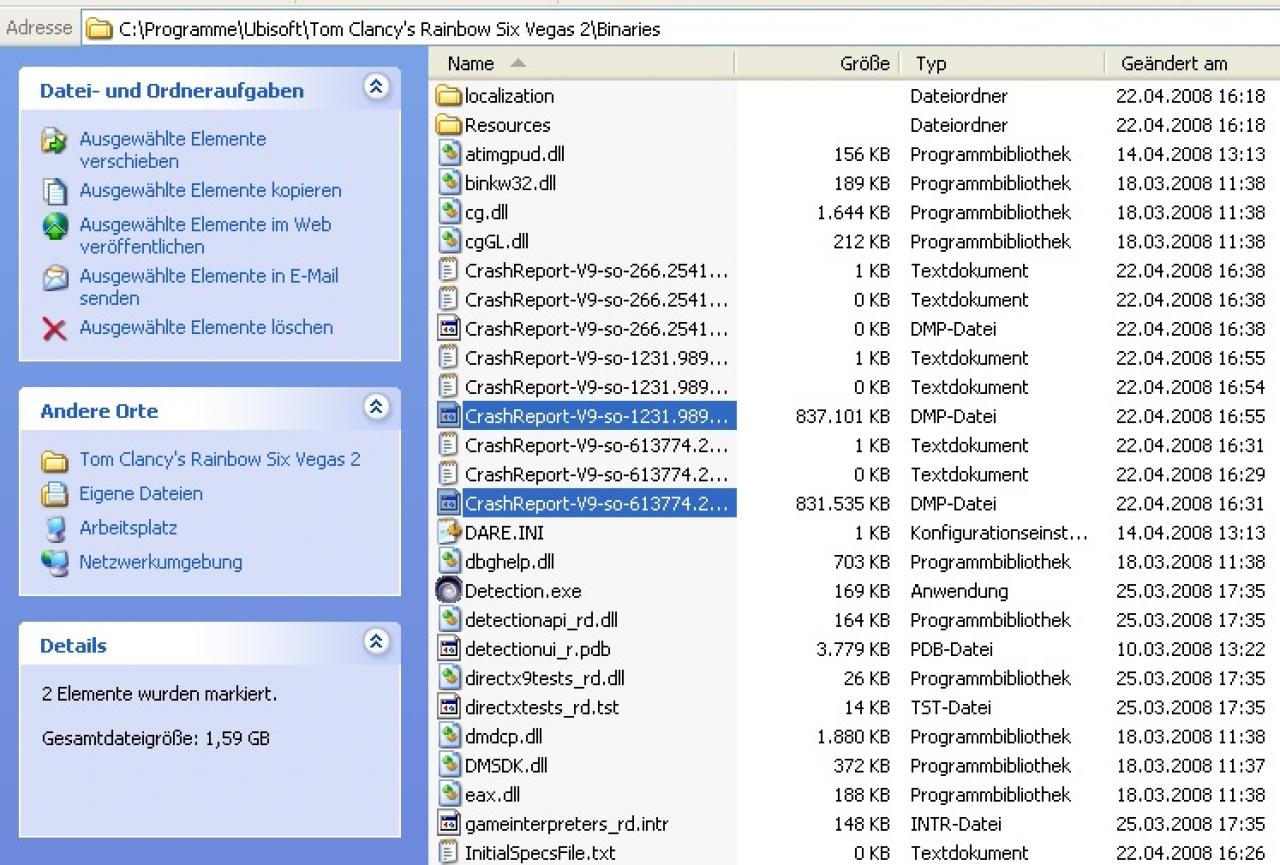The image size is (1280, 865).
Task: Click Ausgewählte Elemente im Web veröffentlichen
Action: 205,235
